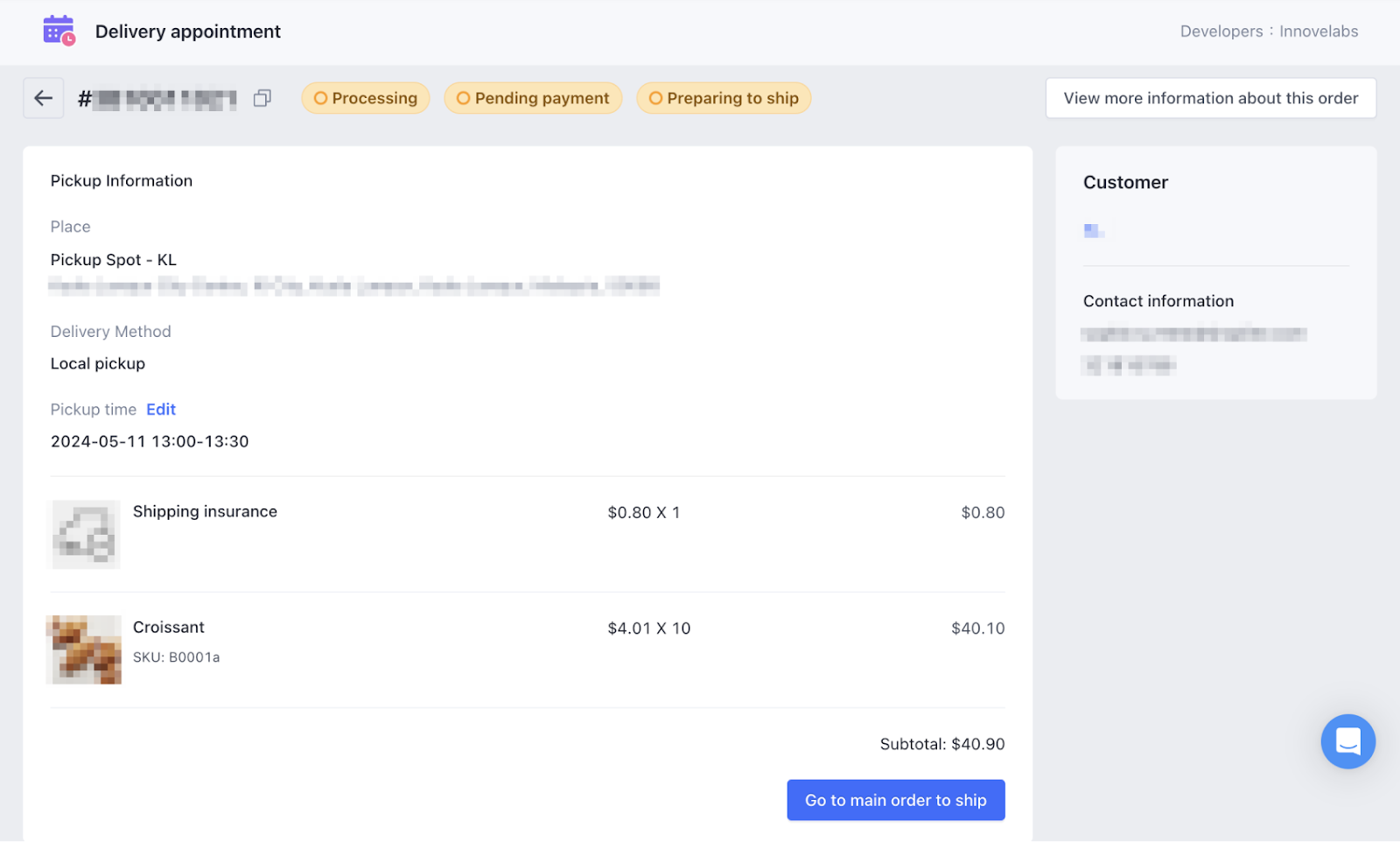Viewport: 1400px width, 842px height.
Task: Click the customer avatar icon
Action: point(1093,231)
